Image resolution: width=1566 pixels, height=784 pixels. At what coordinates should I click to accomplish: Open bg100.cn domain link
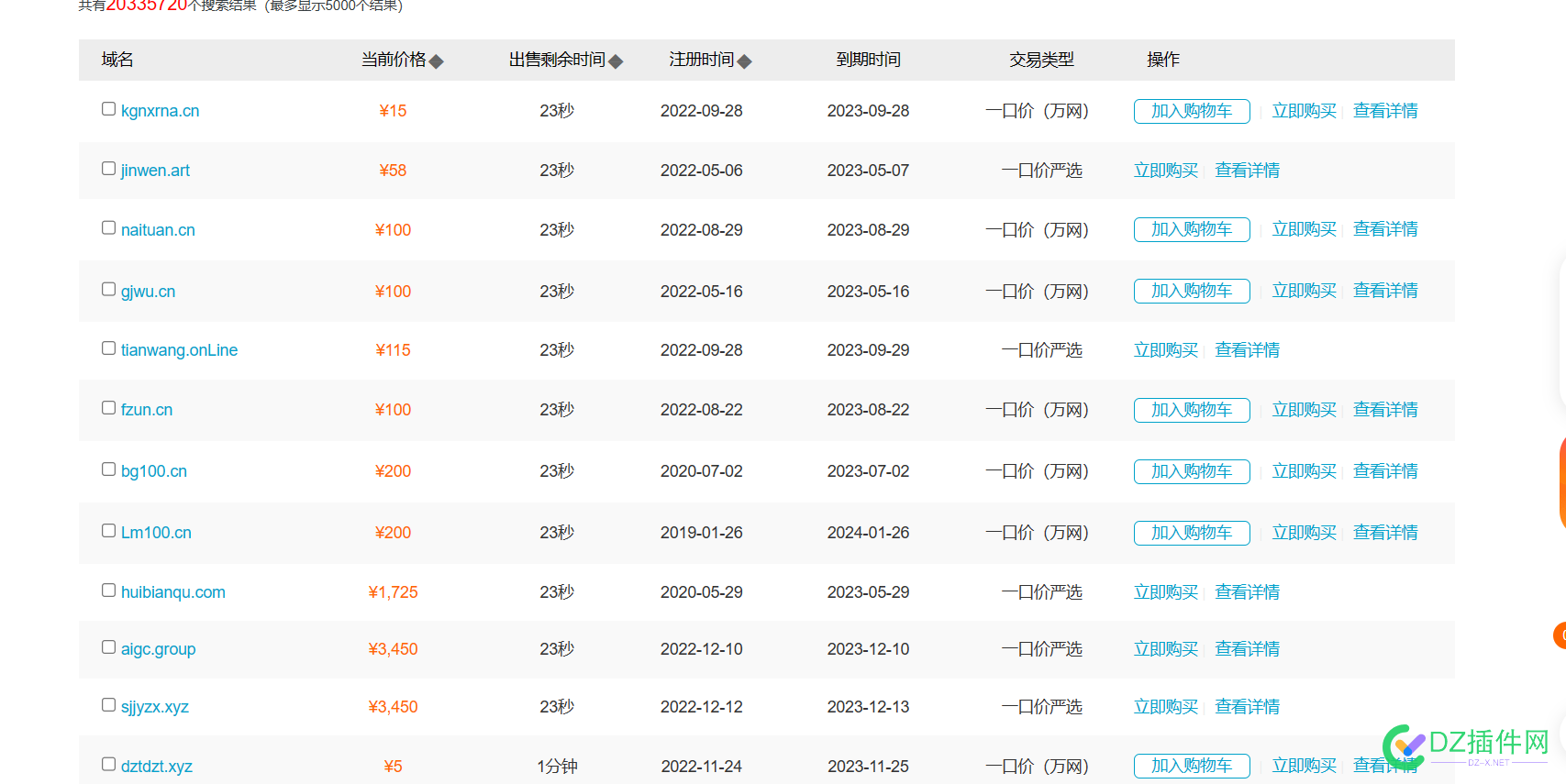point(154,471)
